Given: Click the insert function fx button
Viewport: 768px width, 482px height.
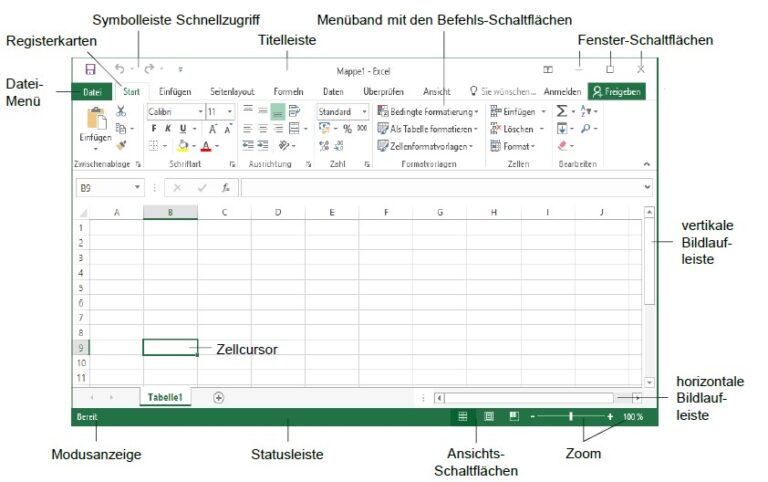Looking at the screenshot, I should 225,188.
